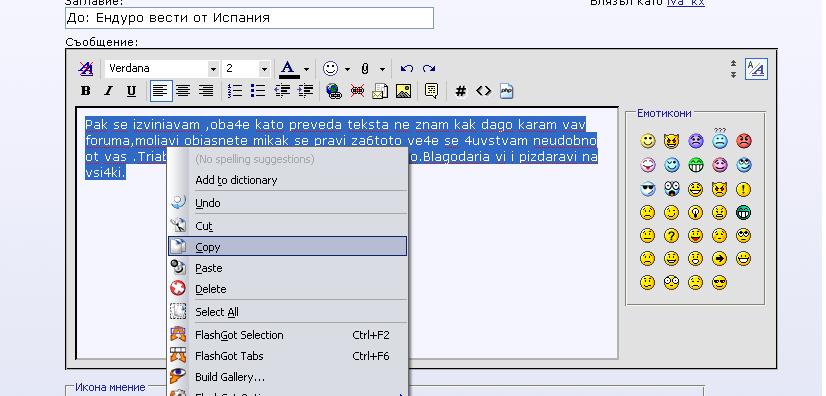Viewport: 826px width, 396px height.
Task: Click the Insert Image icon
Action: pyautogui.click(x=403, y=91)
